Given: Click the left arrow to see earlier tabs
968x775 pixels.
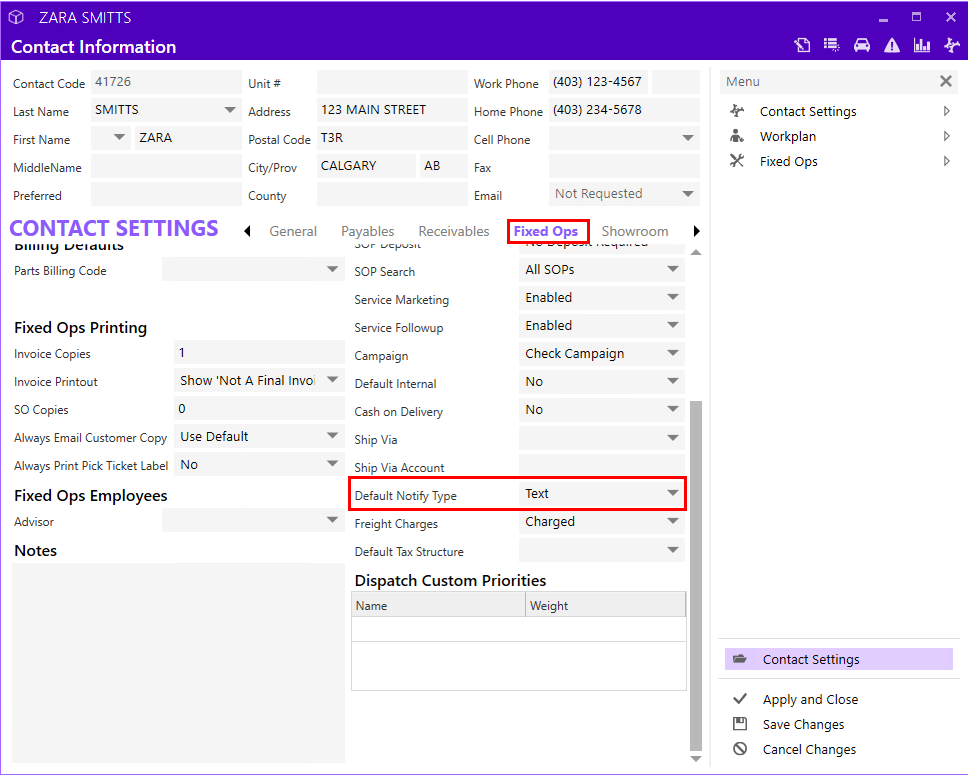Looking at the screenshot, I should click(248, 231).
